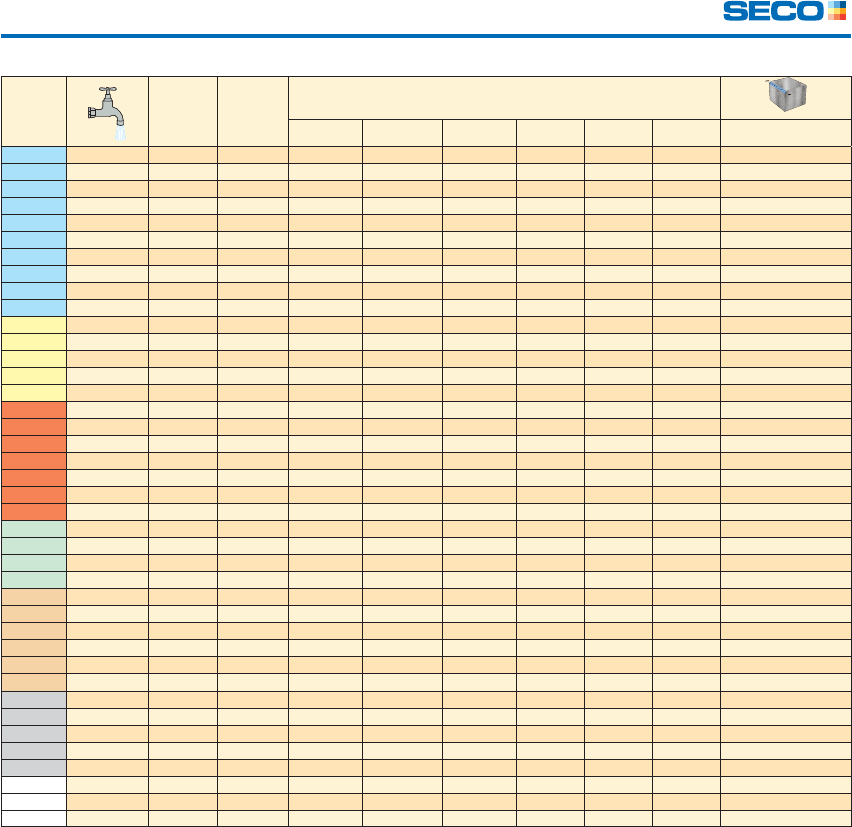Click the last gray cell above white group
The height and width of the screenshot is (827, 852).
click(x=34, y=767)
